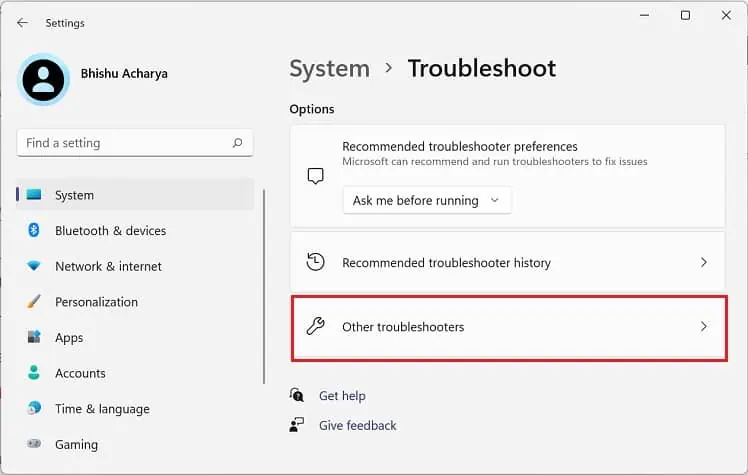Viewport: 748px width, 475px height.
Task: Select System in the sidebar
Action: (x=74, y=195)
